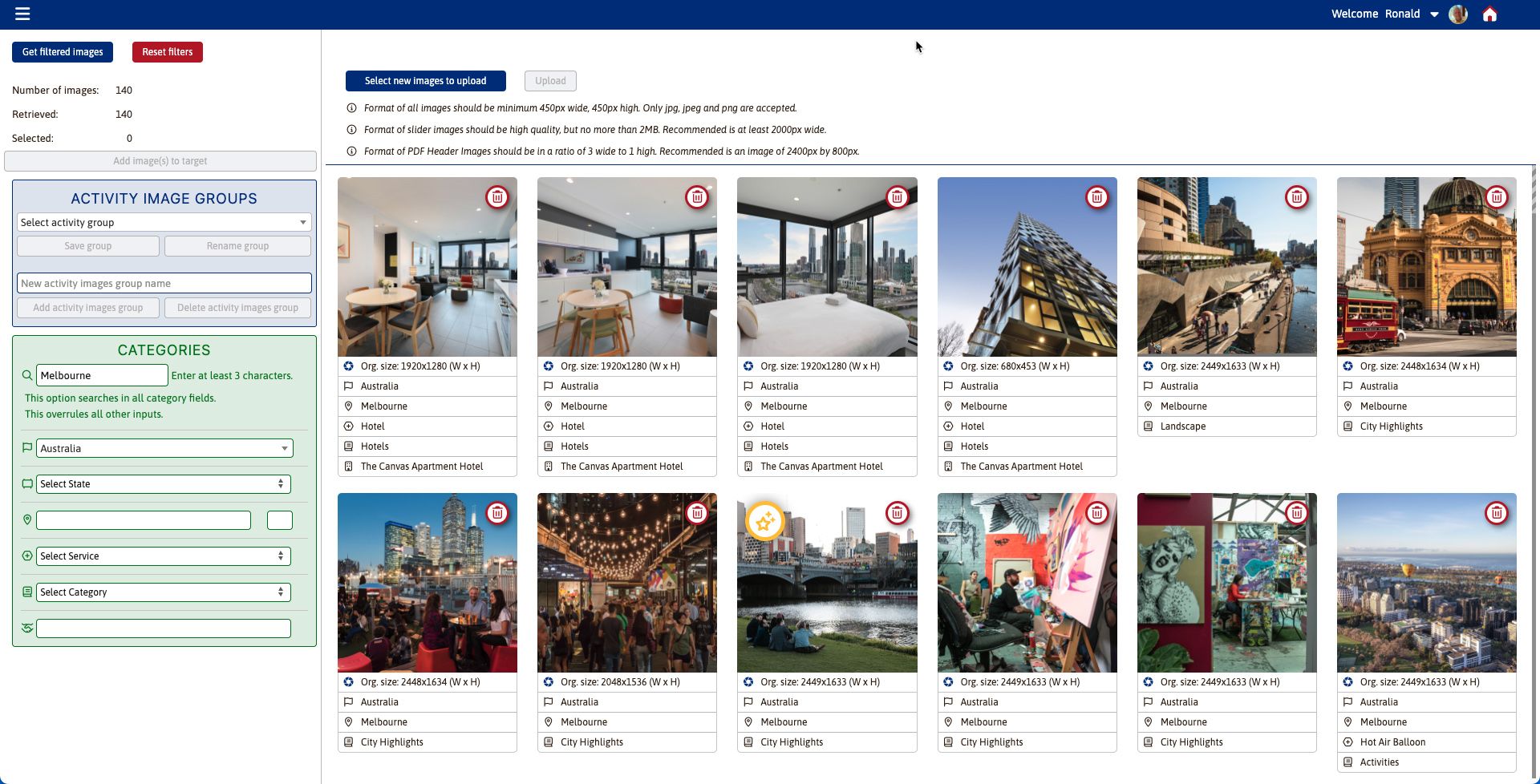Click Select new images to upload
Viewport: 1540px width, 784px height.
tap(426, 81)
